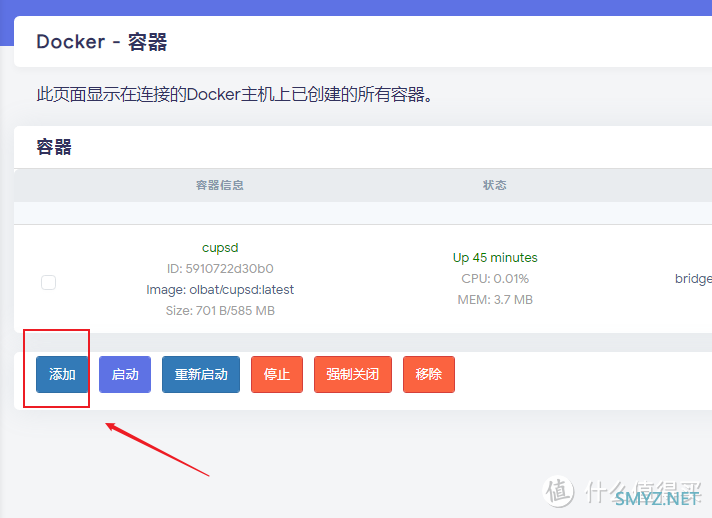The width and height of the screenshot is (712, 518).
Task: Click the 容器信息 column header
Action: coord(220,185)
